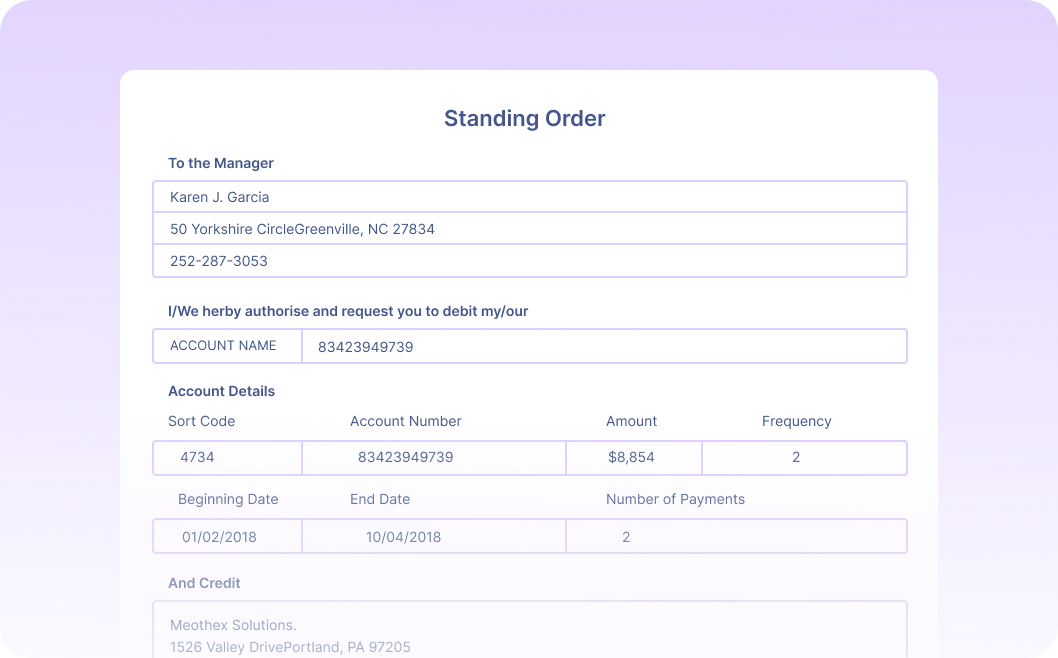Click the Number of Payments label
Screen dimensions: 1058x658
click(x=675, y=499)
